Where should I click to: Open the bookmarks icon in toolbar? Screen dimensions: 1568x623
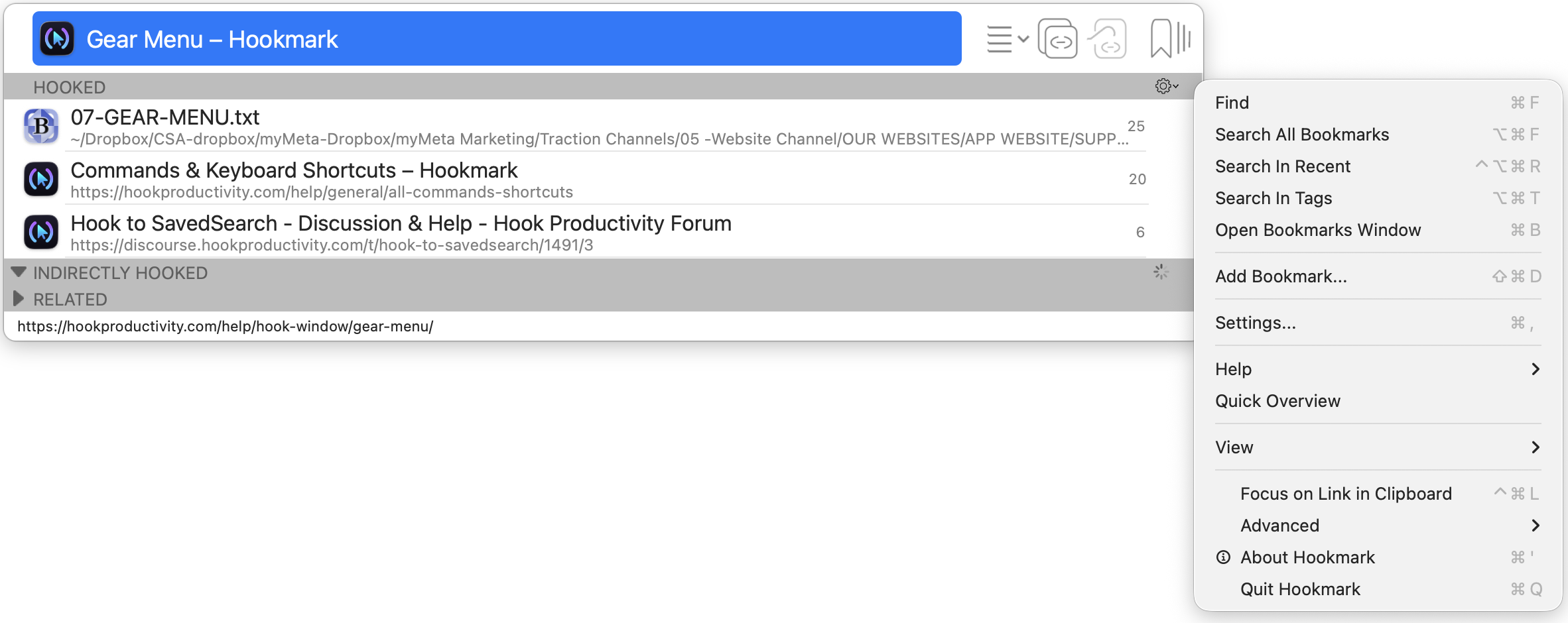(x=1170, y=39)
